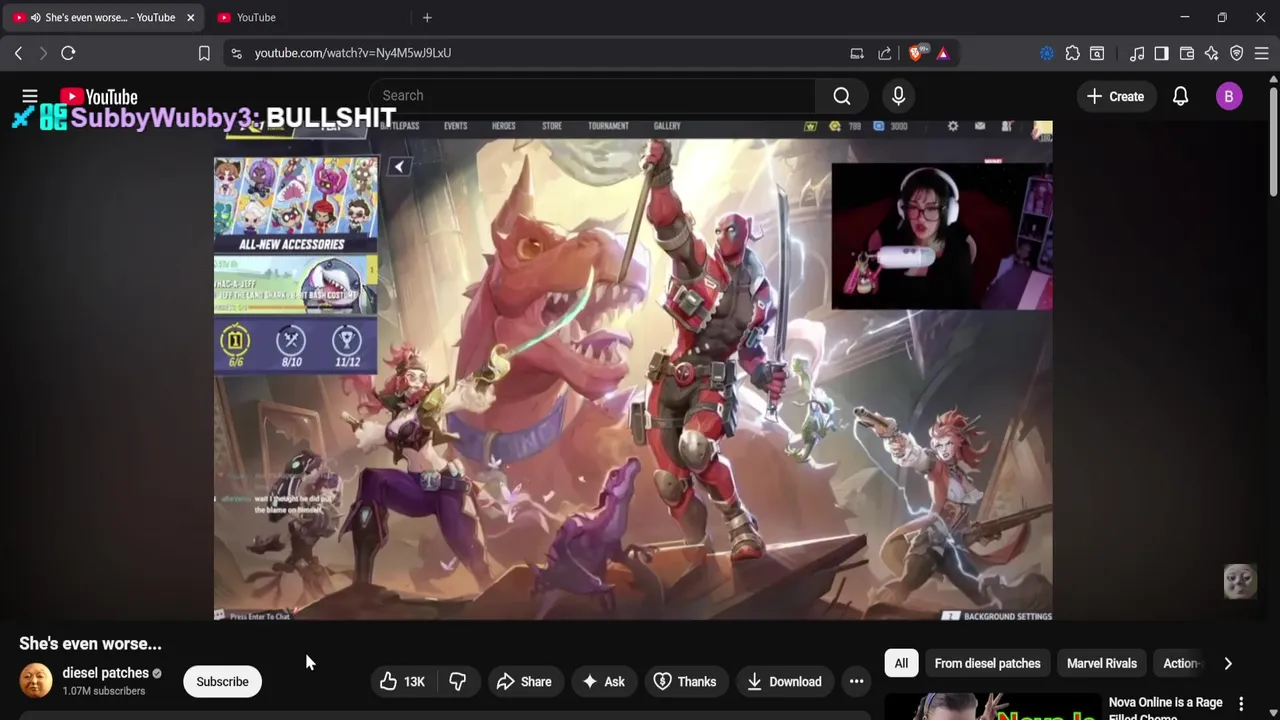Click the search magnifier button
Viewport: 1280px width, 720px height.
(x=842, y=96)
